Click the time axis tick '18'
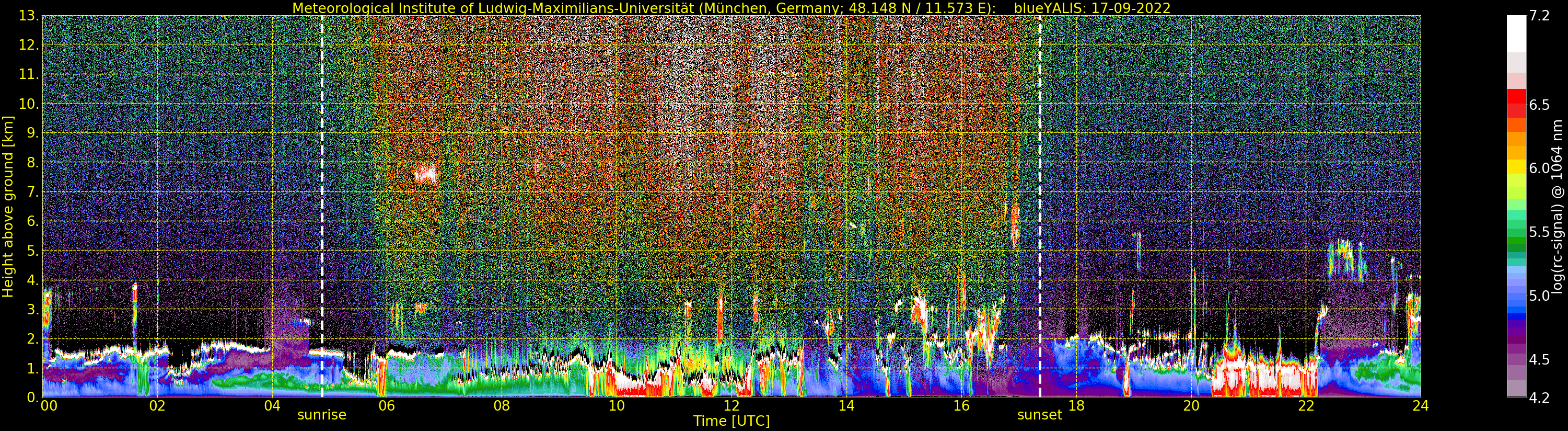Viewport: 1568px width, 431px height. (x=1076, y=405)
